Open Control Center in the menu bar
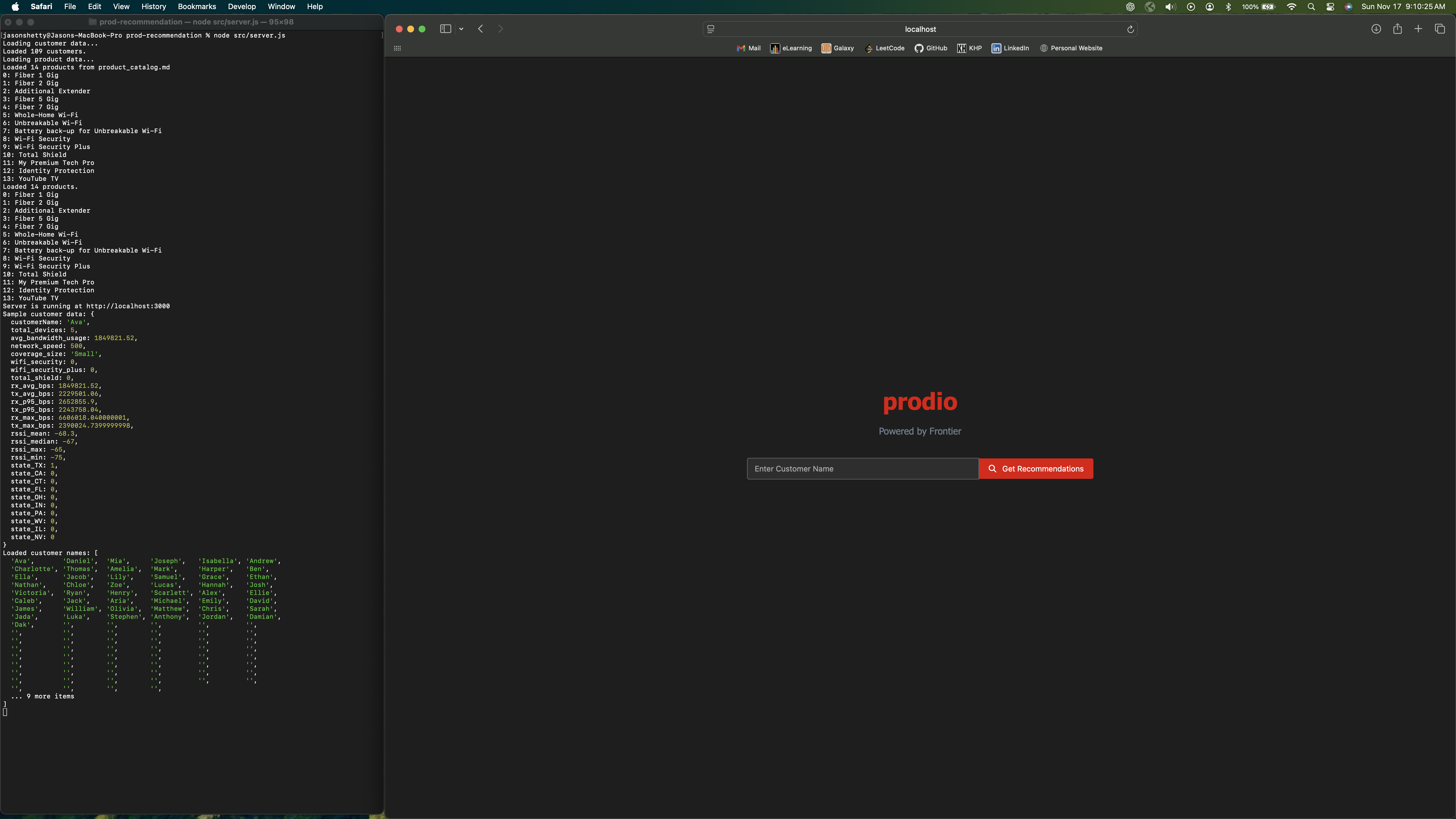This screenshot has width=1456, height=819. 1330,7
